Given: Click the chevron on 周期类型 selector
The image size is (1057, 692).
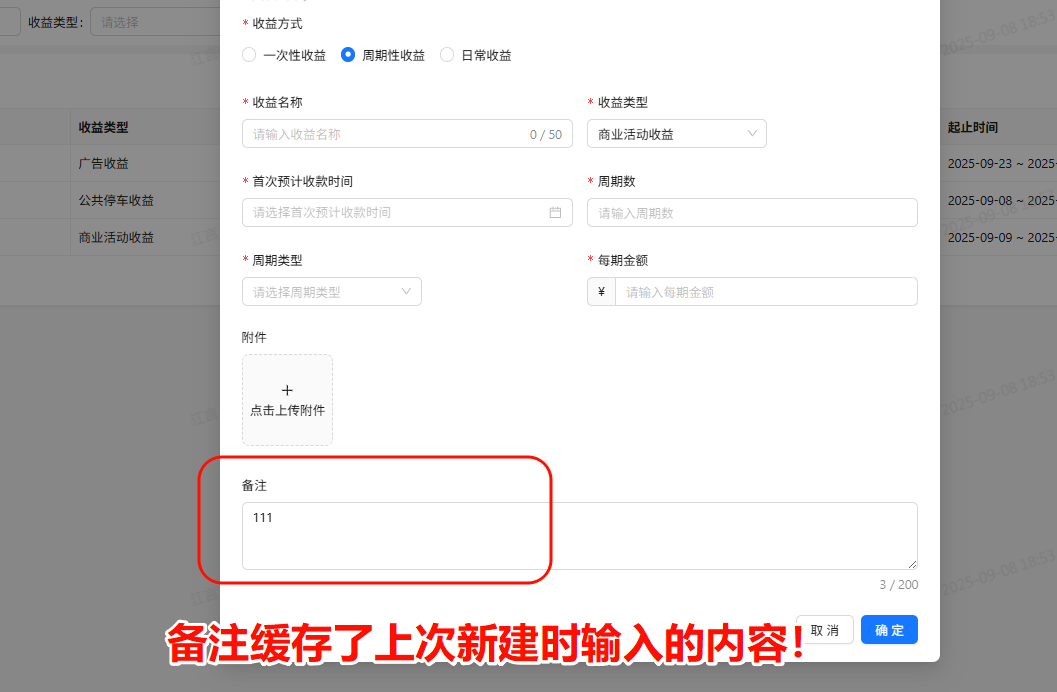Looking at the screenshot, I should pos(406,291).
